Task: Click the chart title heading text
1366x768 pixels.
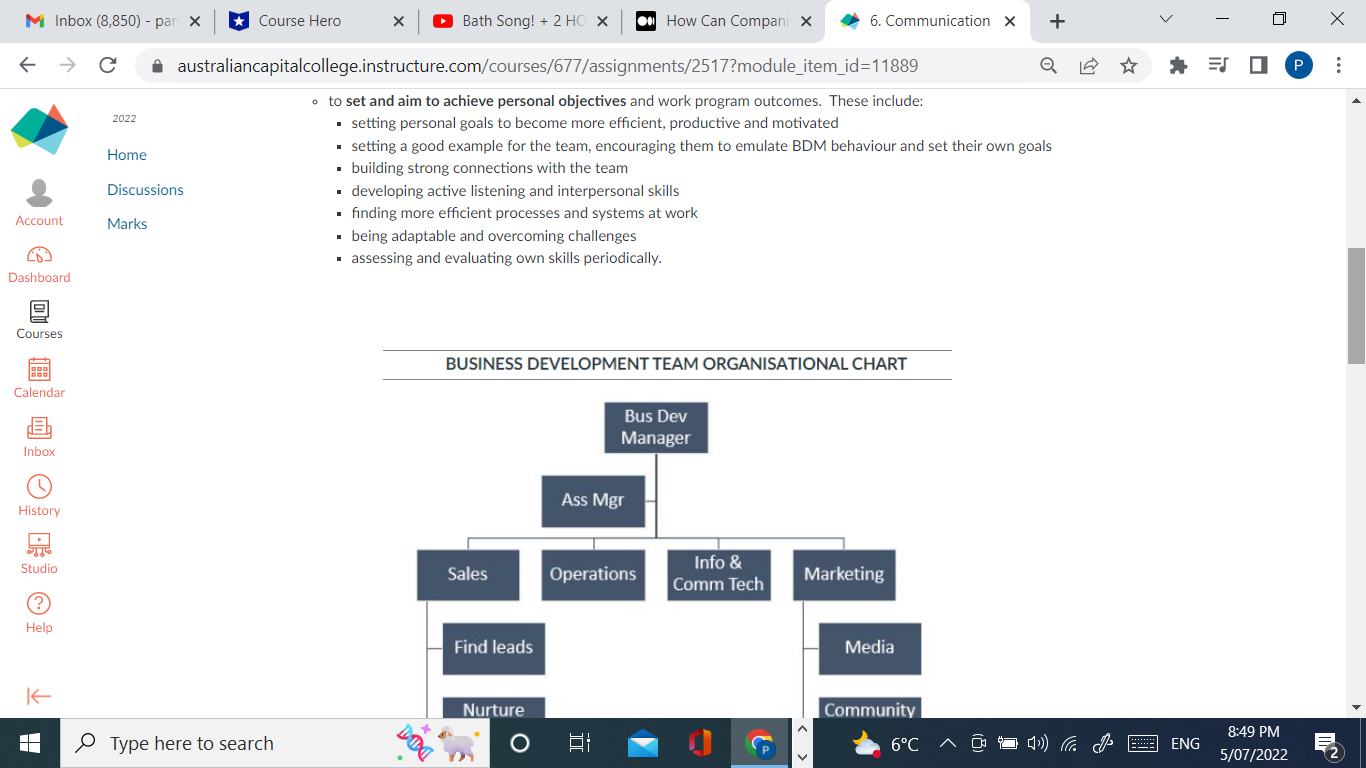Action: click(x=676, y=364)
